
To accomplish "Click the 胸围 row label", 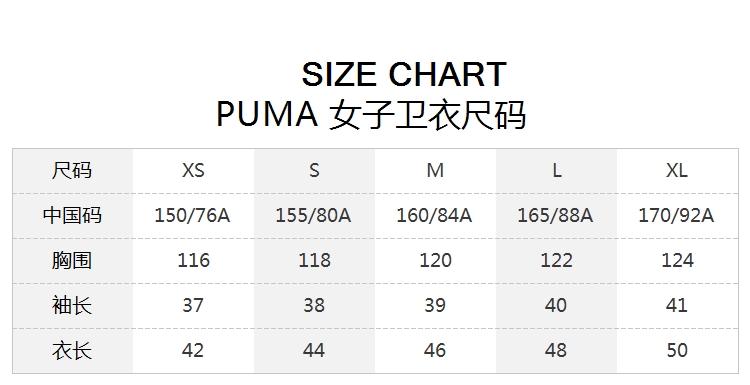I will coord(72,261).
